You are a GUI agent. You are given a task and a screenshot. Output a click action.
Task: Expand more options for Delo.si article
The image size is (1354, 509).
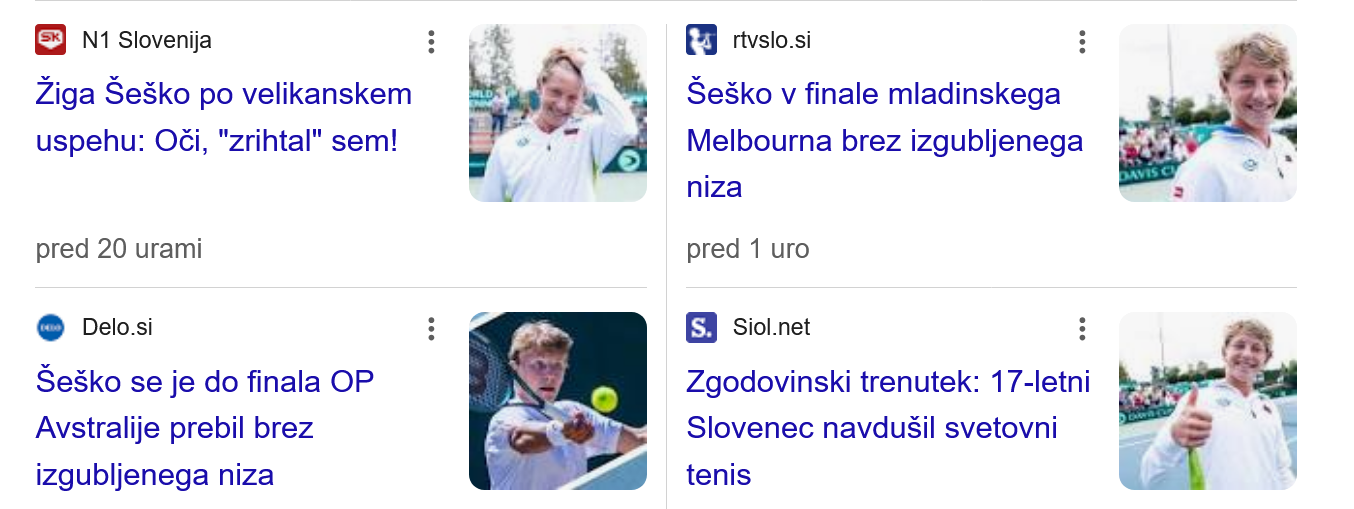[x=431, y=328]
